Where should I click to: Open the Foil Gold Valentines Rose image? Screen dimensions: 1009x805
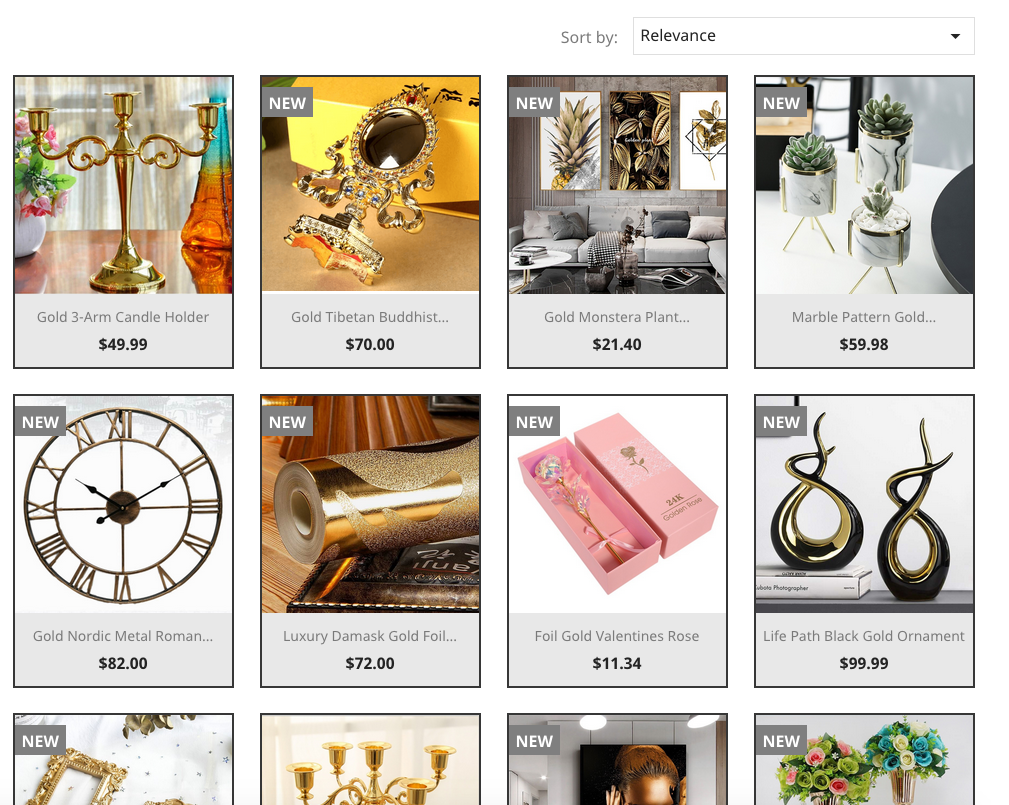coord(618,504)
